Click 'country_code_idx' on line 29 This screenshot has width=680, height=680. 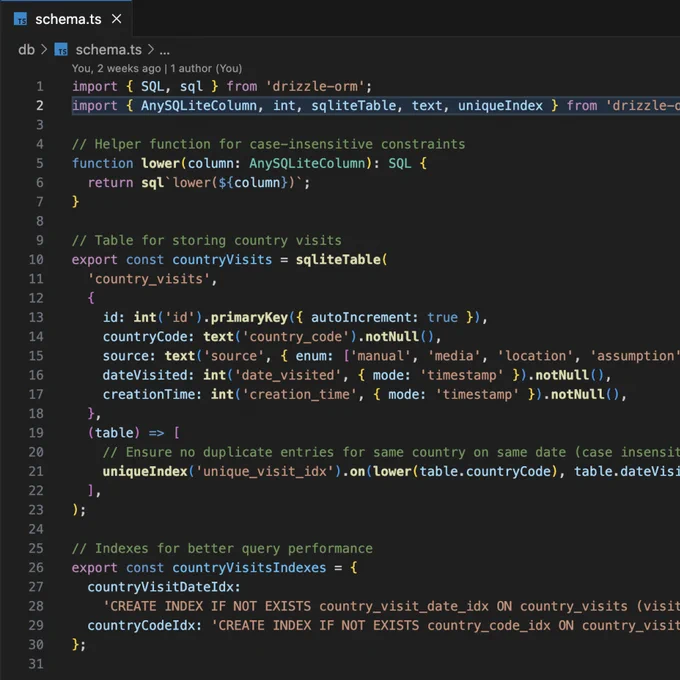click(489, 625)
